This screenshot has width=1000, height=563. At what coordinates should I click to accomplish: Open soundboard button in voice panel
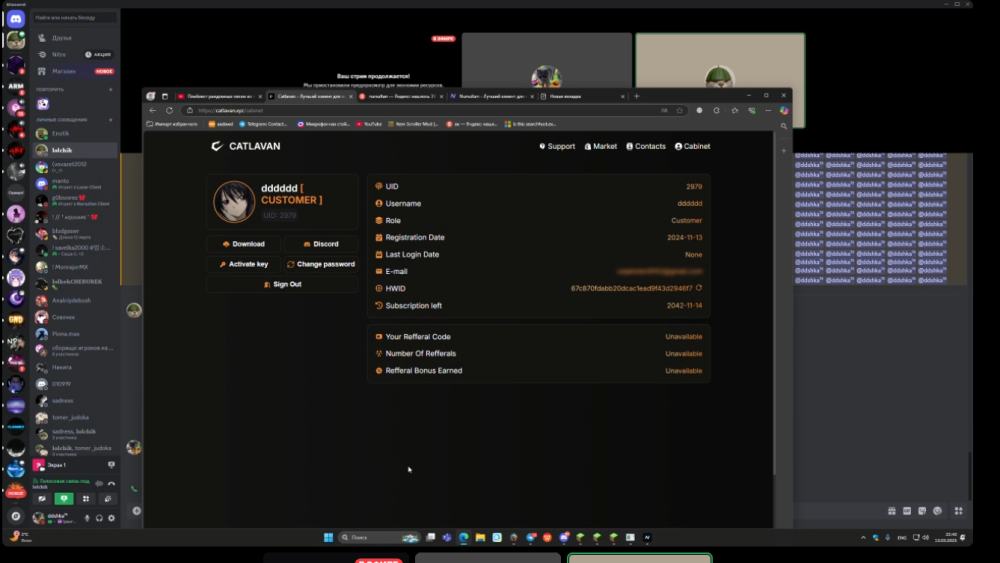(x=107, y=499)
